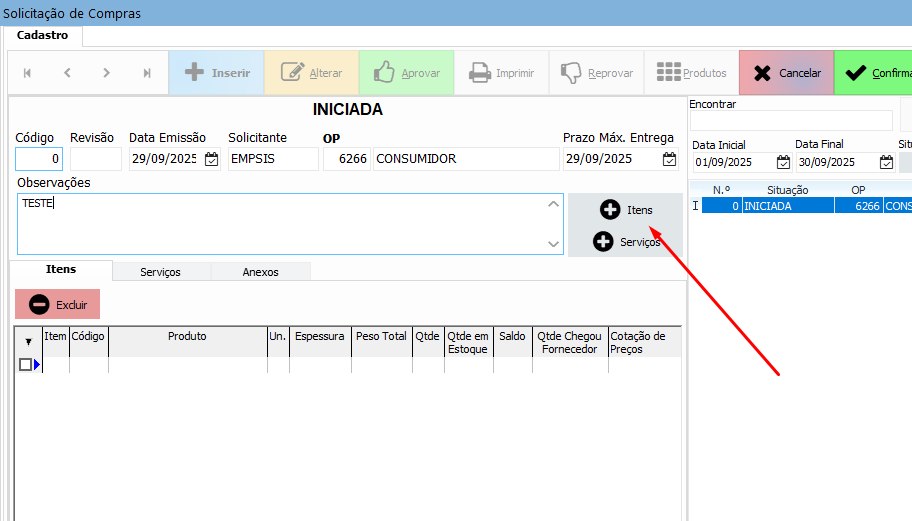The width and height of the screenshot is (912, 521).
Task: Open the Produtos grid icon
Action: click(668, 73)
